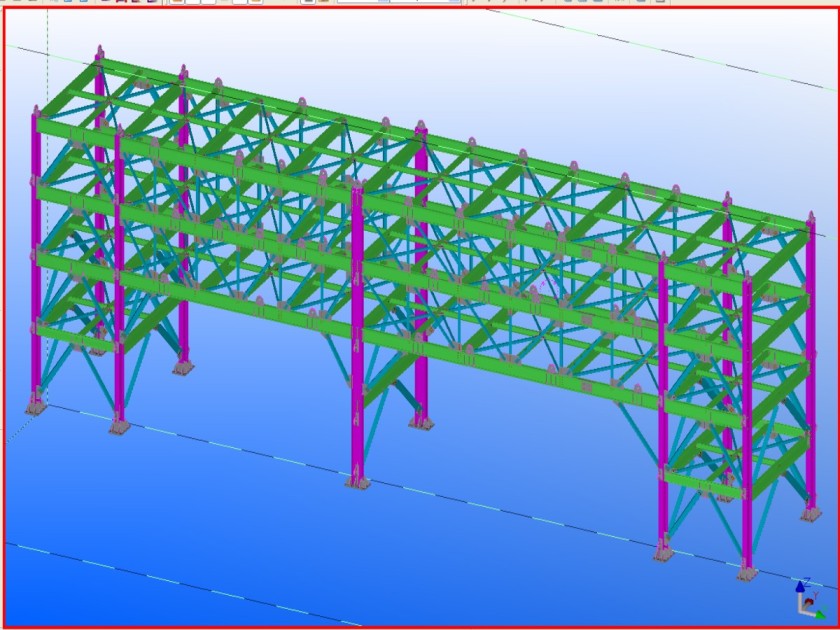Viewport: 840px width, 630px height.
Task: Click the XYZ coordinate axis symbol
Action: tap(806, 599)
